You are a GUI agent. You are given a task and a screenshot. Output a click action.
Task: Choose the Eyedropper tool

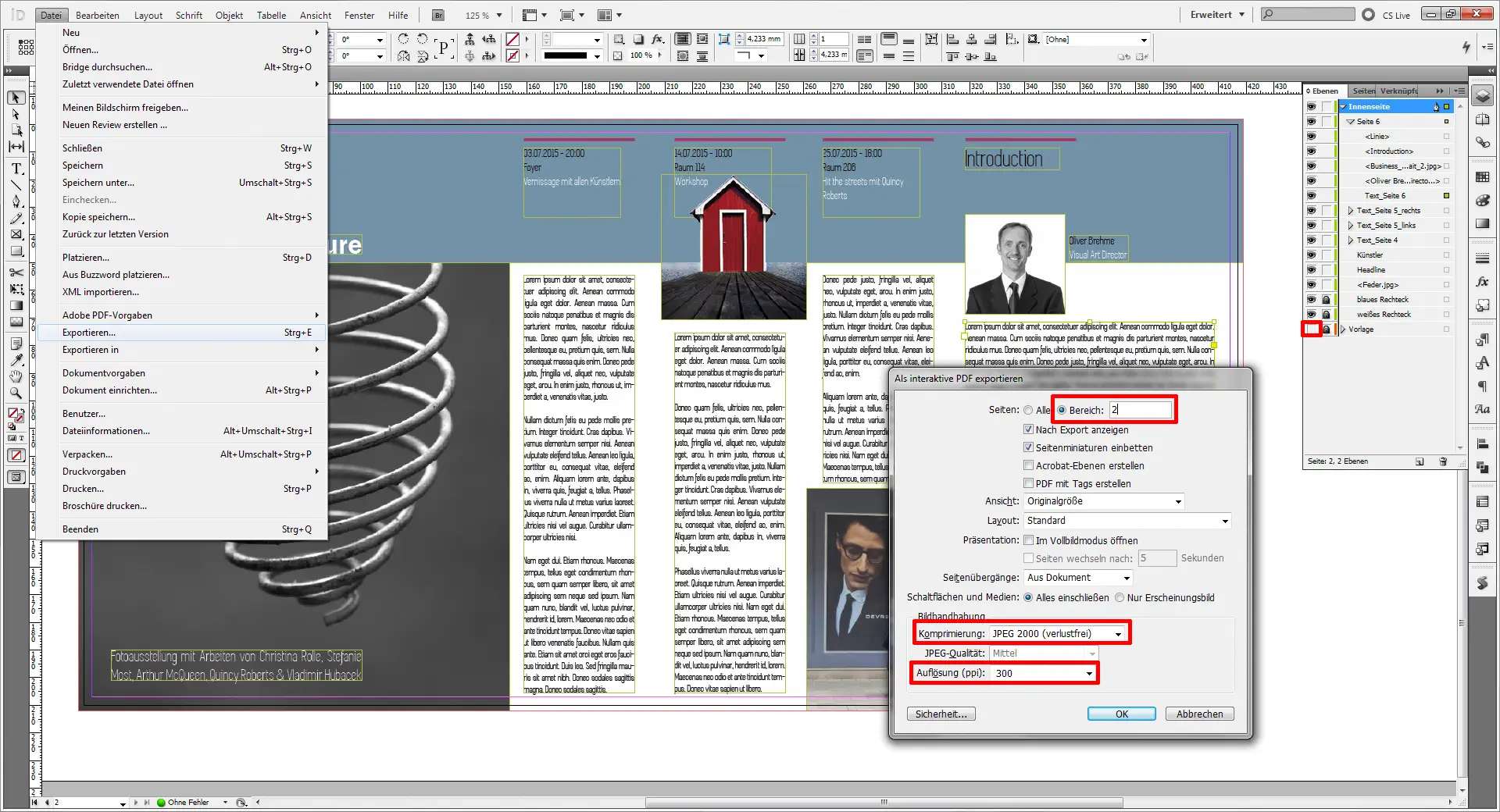pyautogui.click(x=16, y=360)
